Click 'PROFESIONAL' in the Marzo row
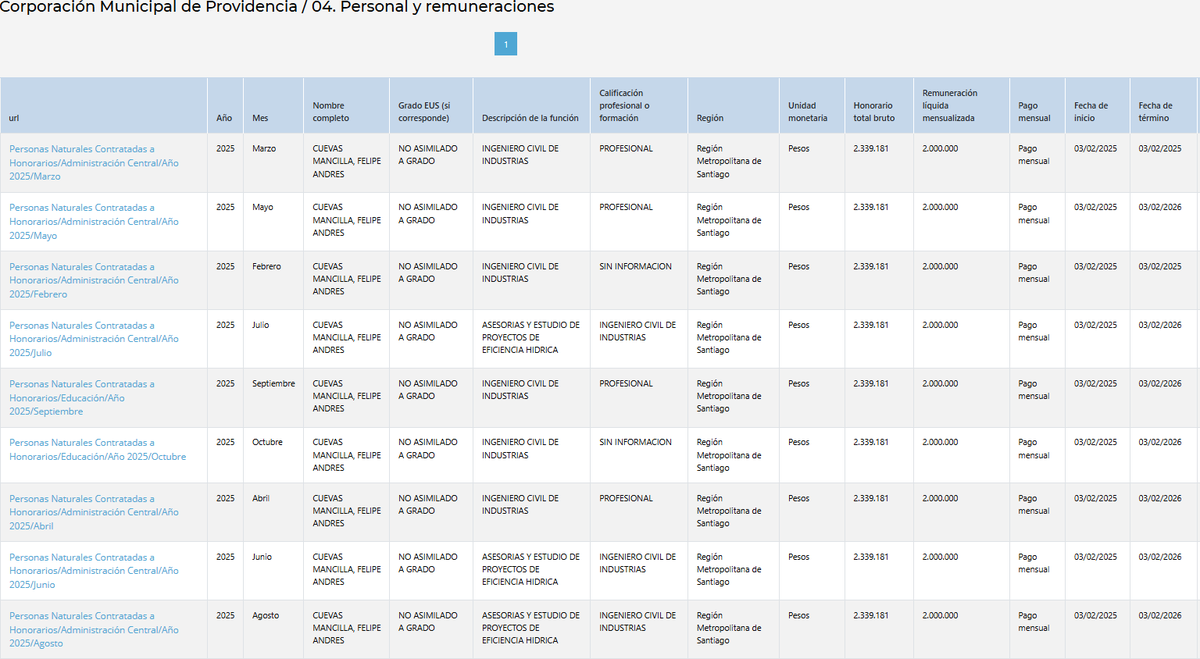 [x=626, y=148]
